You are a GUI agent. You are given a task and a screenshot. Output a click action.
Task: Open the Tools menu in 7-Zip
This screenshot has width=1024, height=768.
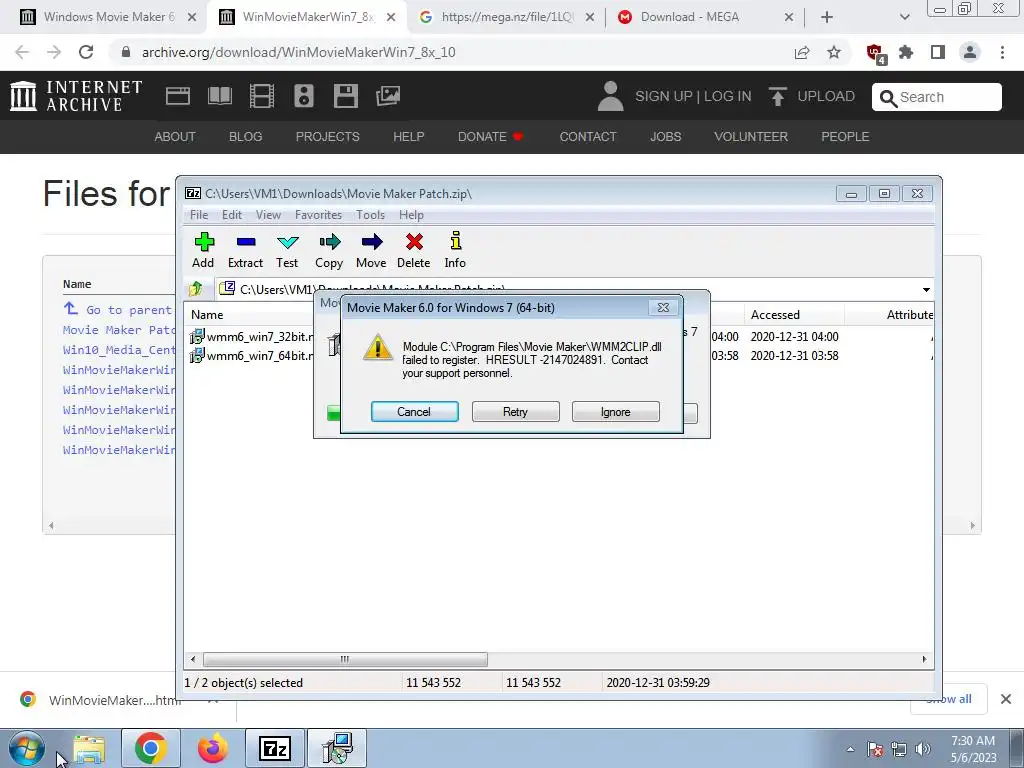[370, 215]
